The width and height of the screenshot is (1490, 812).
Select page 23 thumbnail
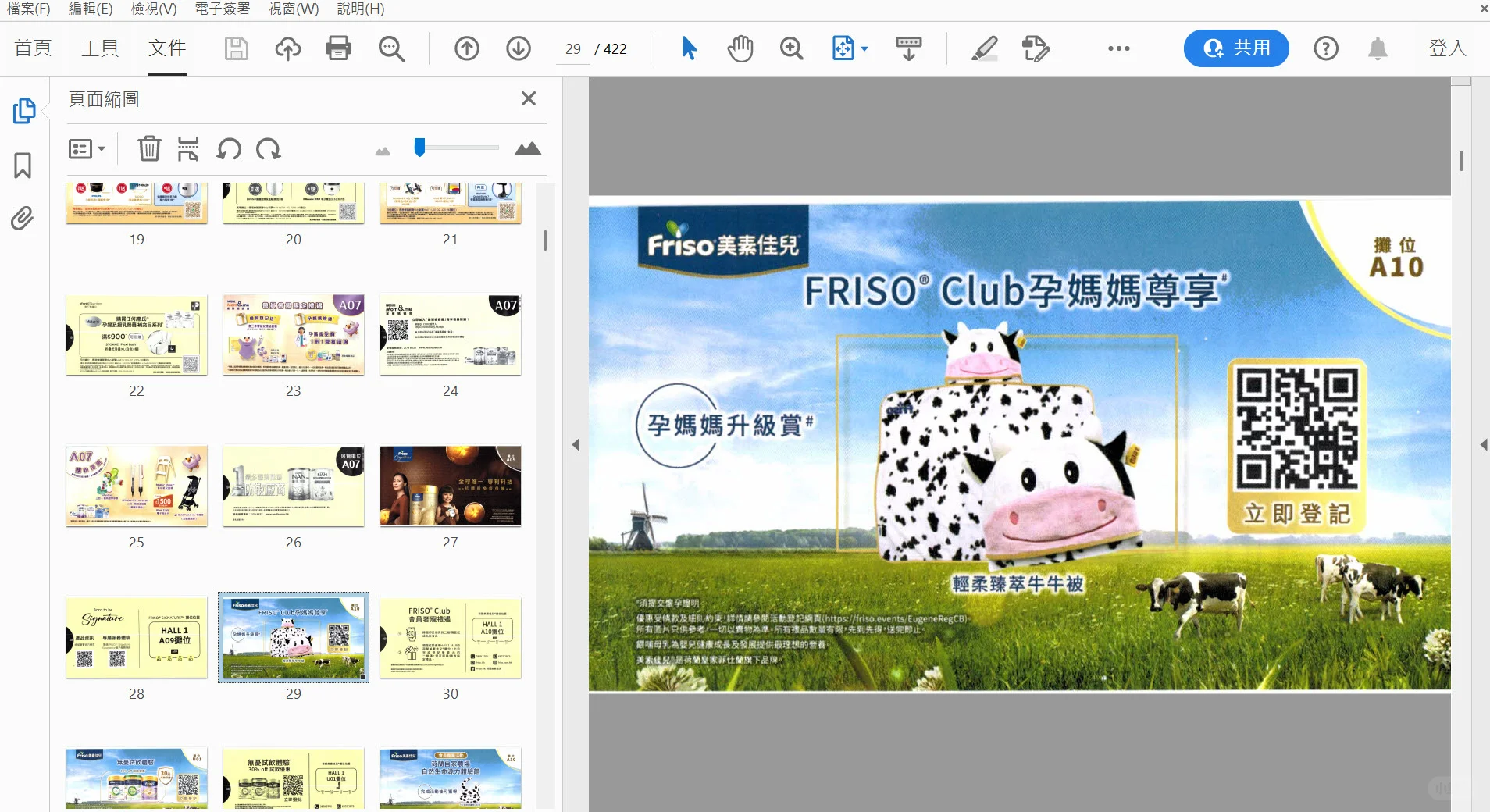[x=294, y=335]
